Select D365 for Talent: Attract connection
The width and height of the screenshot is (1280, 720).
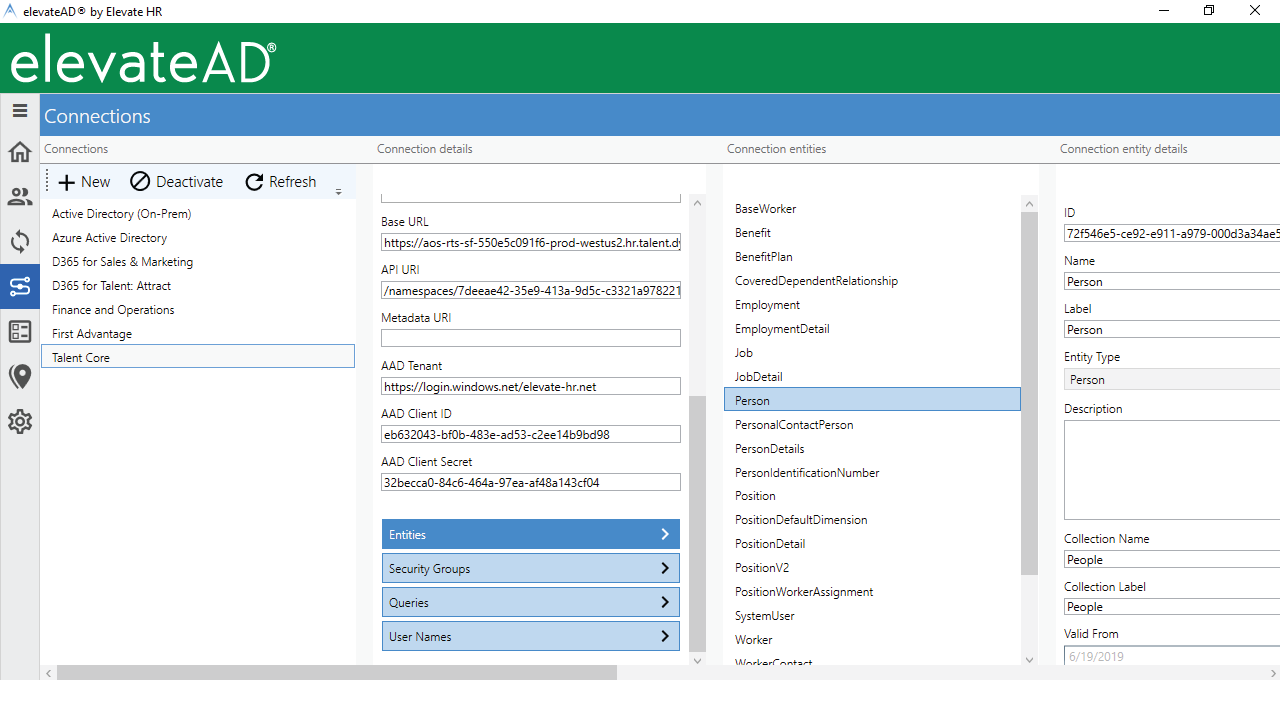[198, 286]
